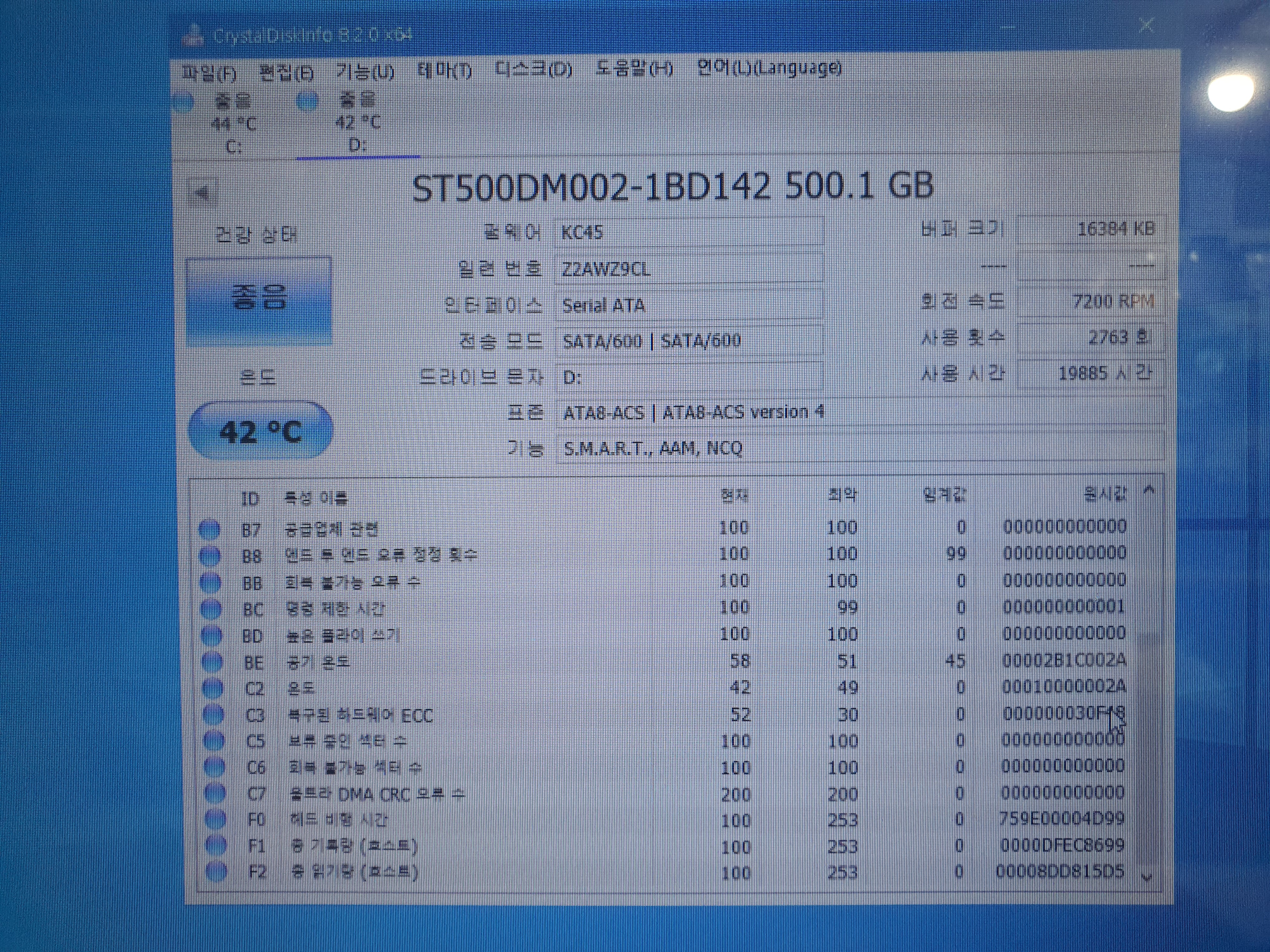Click the drive letter field D:

(x=689, y=377)
